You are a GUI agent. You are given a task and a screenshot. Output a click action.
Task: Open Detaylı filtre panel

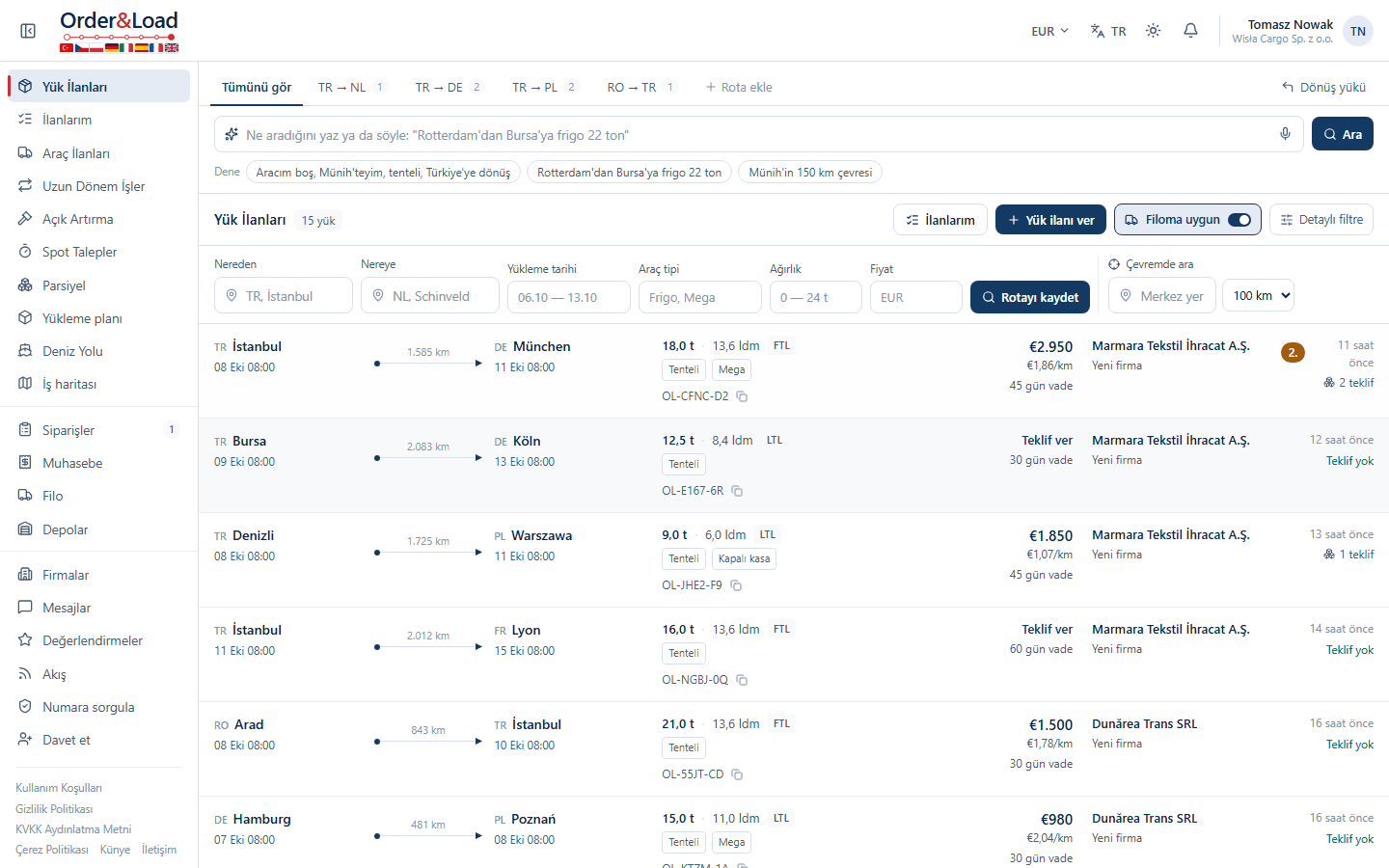(x=1321, y=220)
